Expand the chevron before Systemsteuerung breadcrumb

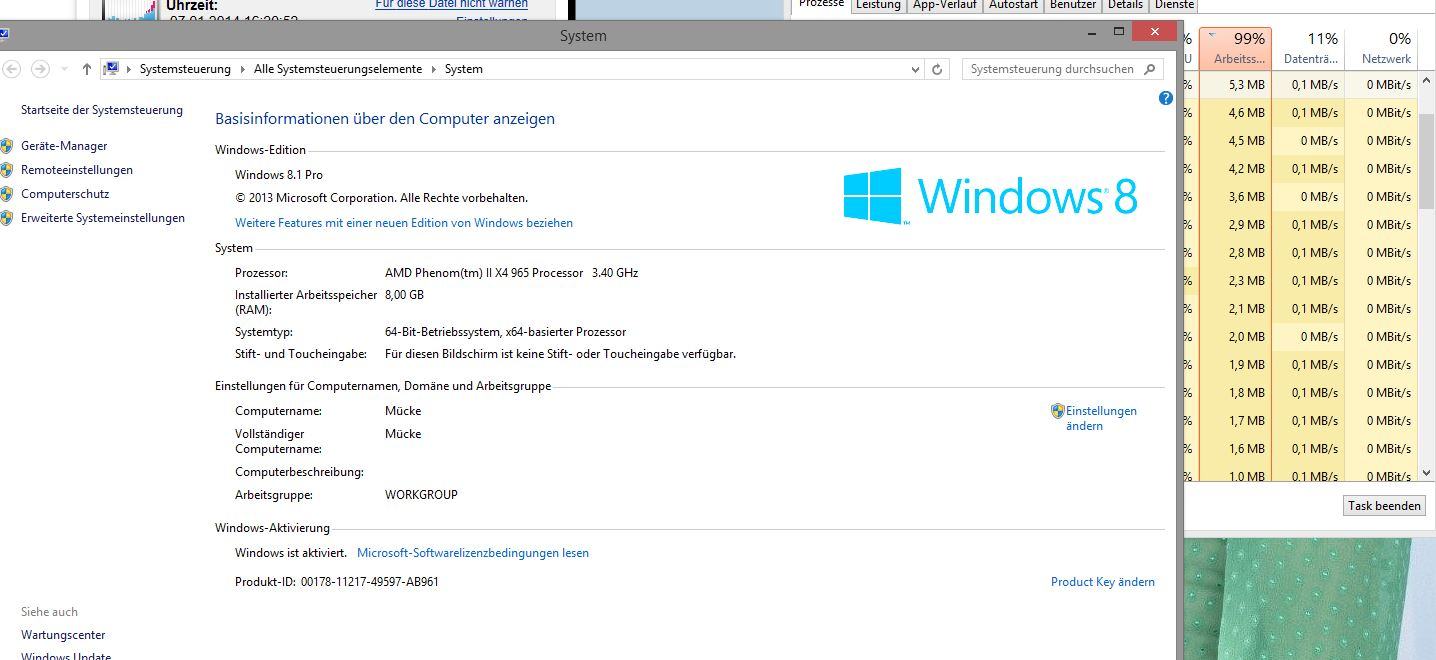tap(130, 69)
